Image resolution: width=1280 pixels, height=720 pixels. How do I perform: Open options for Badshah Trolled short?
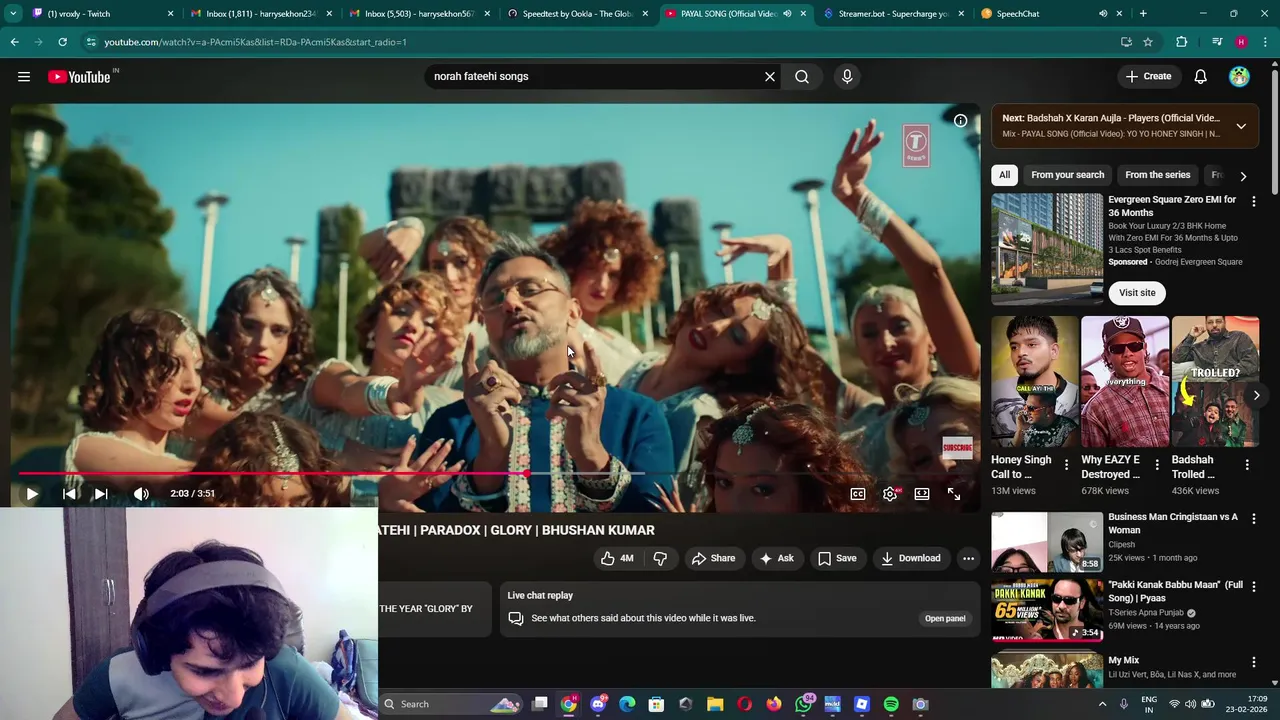1247,465
